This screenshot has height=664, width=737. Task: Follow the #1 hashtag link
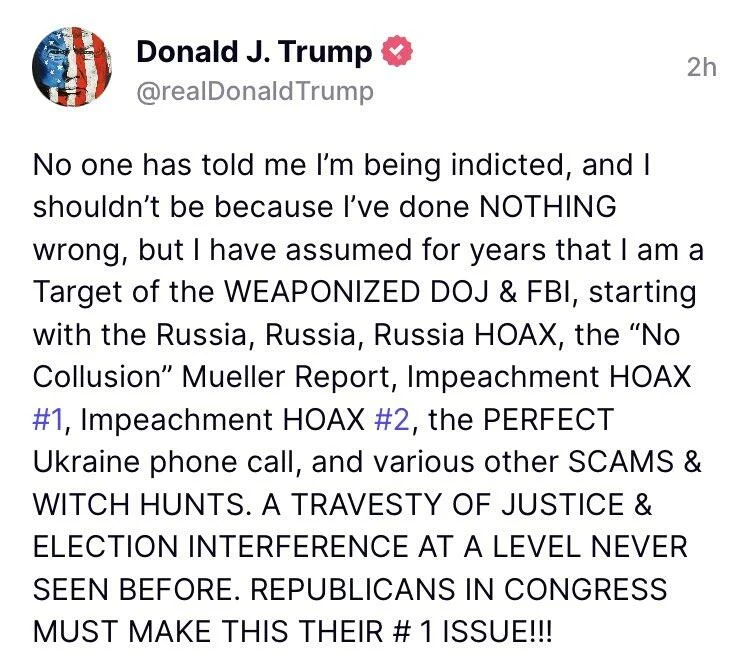tap(48, 419)
